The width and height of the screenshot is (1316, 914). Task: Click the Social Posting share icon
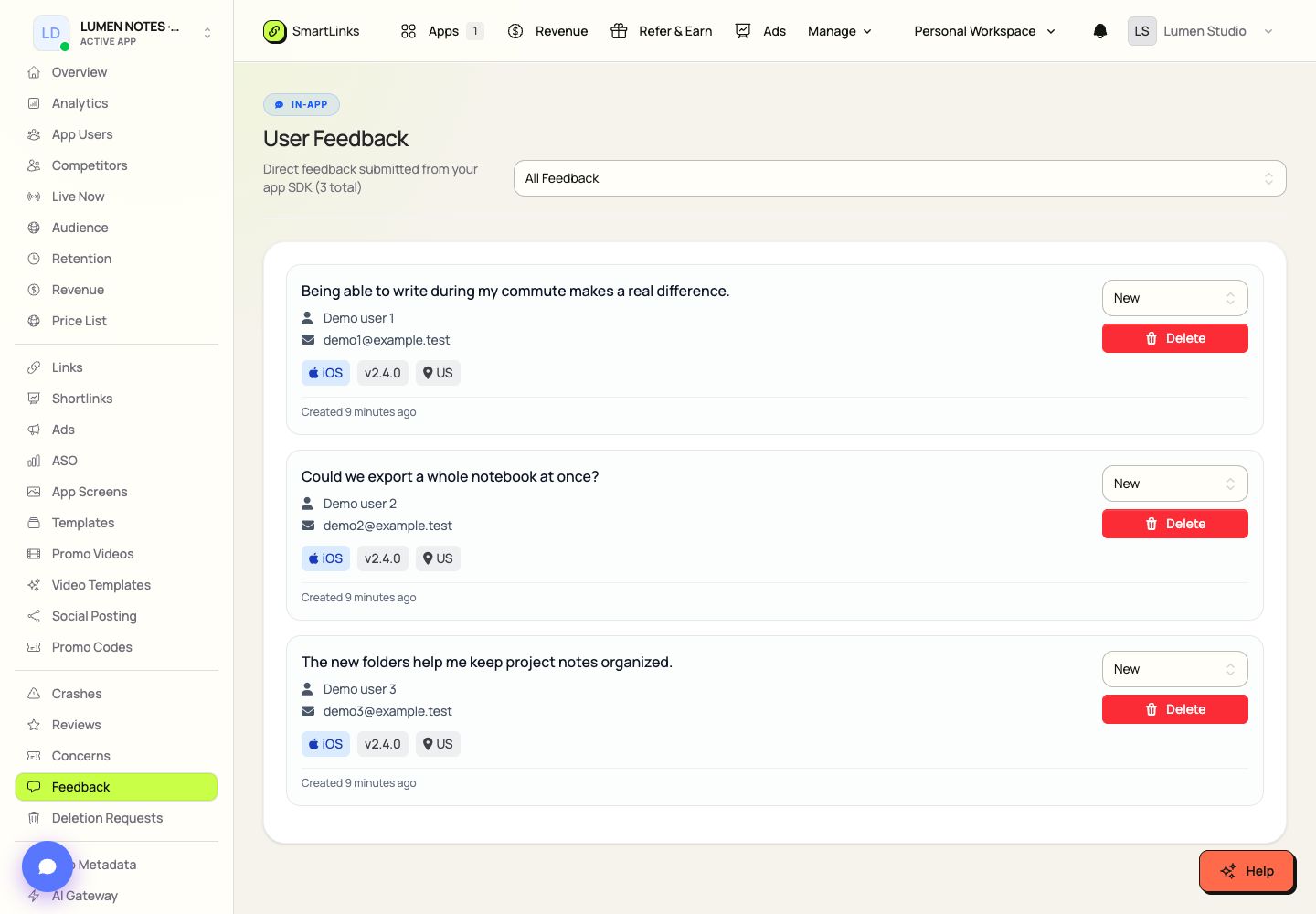click(x=34, y=616)
